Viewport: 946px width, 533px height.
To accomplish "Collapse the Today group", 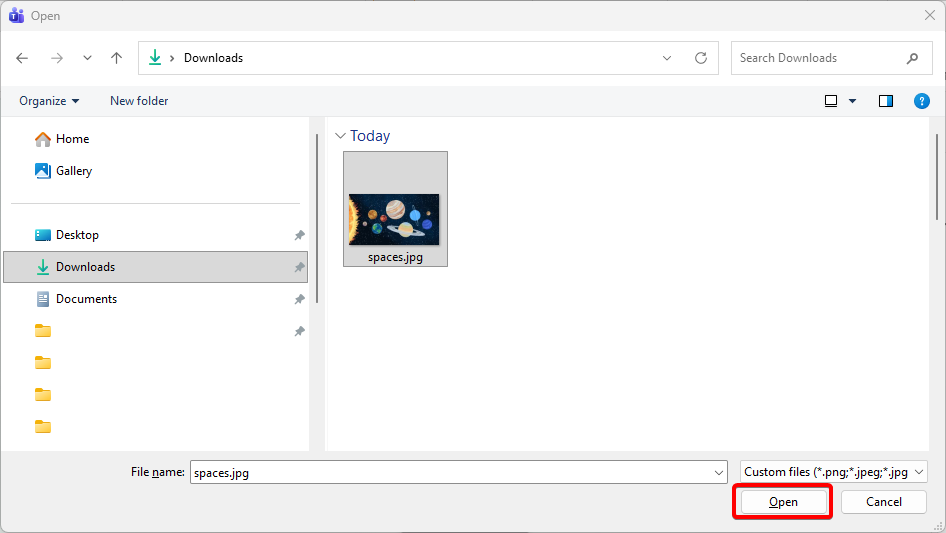I will tap(340, 136).
